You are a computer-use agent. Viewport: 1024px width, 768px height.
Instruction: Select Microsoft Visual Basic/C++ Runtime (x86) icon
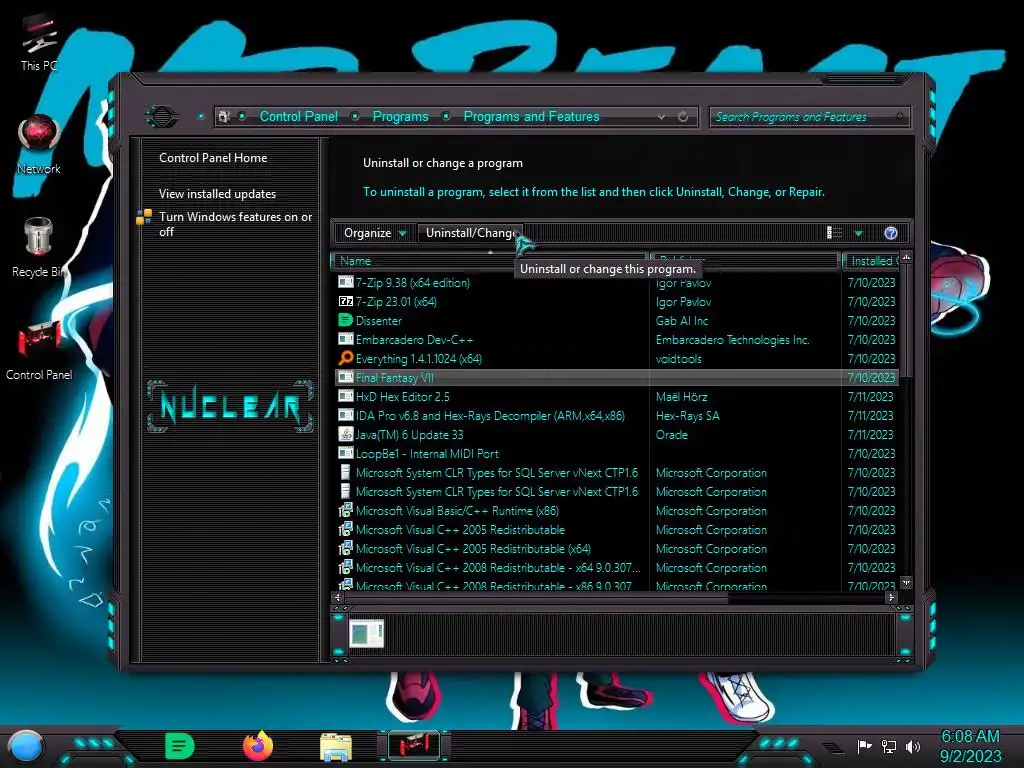click(x=345, y=511)
